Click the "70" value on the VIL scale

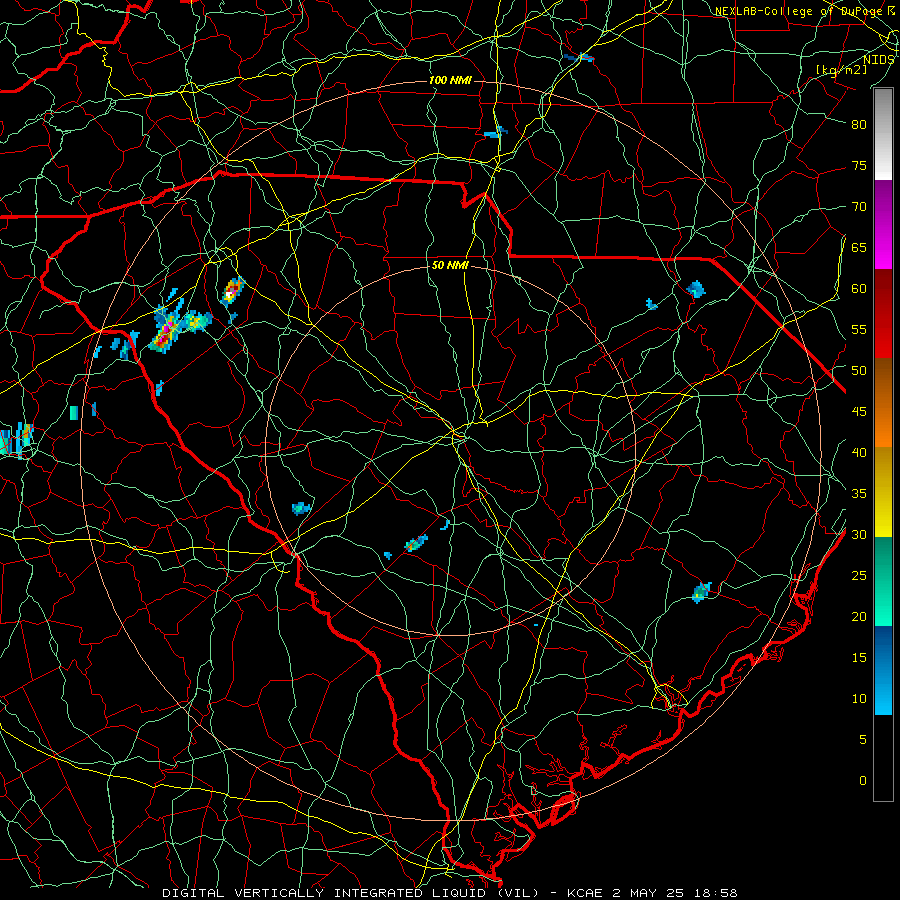(x=859, y=207)
